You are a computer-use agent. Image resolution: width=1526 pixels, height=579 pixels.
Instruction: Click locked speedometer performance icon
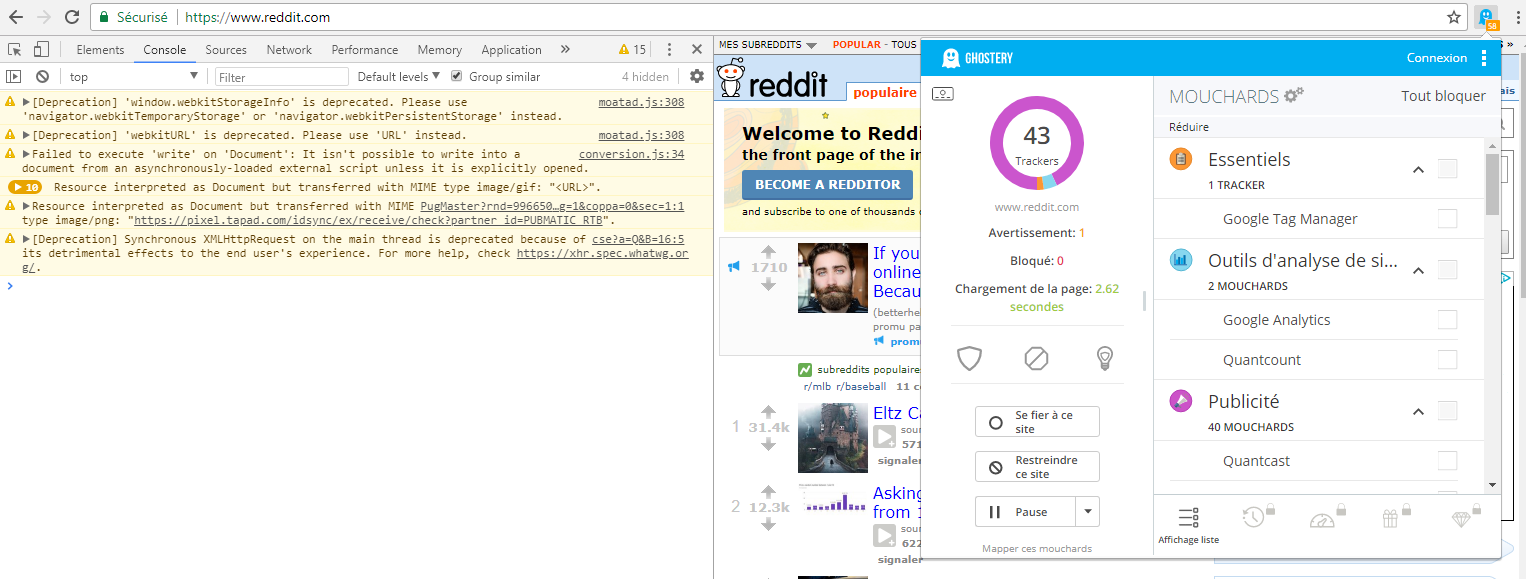point(1323,518)
